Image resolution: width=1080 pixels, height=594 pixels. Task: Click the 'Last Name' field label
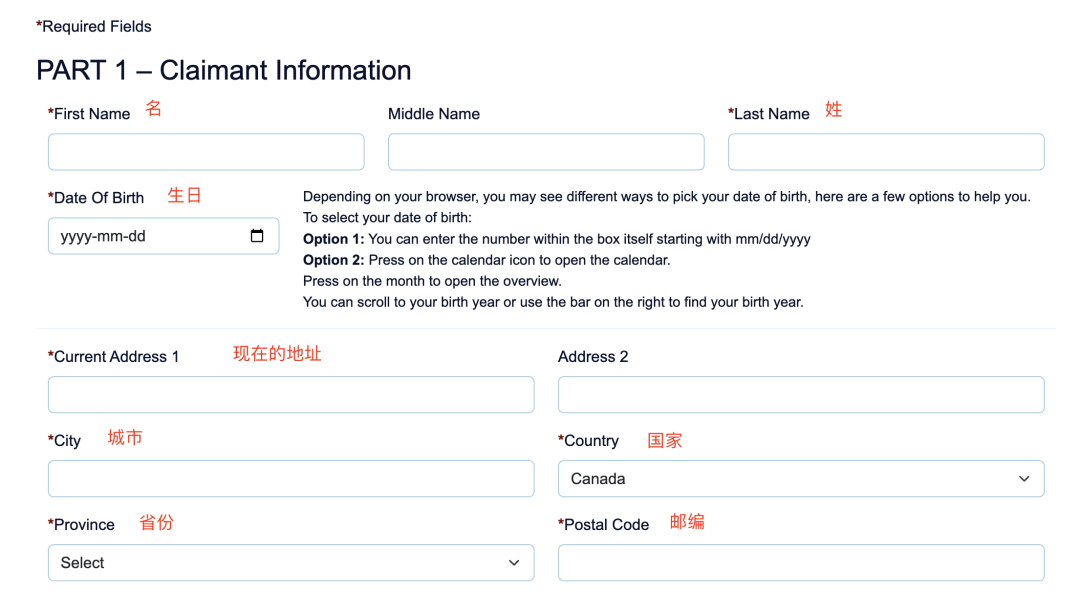click(771, 114)
